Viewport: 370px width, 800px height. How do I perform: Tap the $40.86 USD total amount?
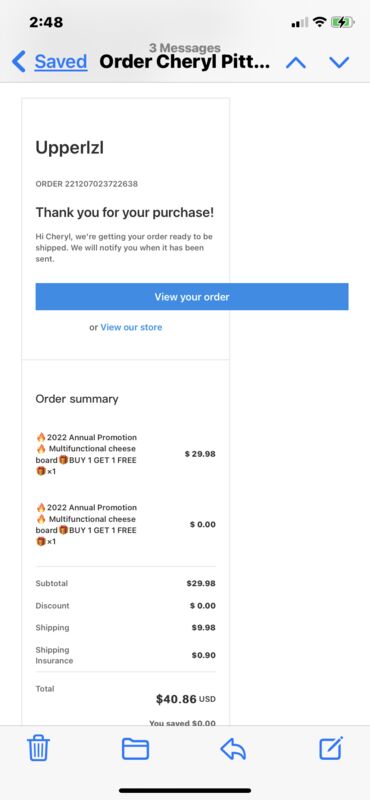(186, 699)
